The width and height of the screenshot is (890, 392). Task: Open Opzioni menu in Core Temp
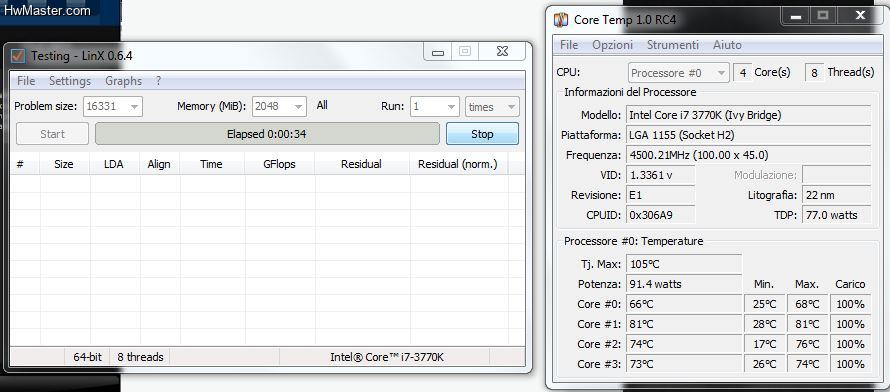[612, 44]
